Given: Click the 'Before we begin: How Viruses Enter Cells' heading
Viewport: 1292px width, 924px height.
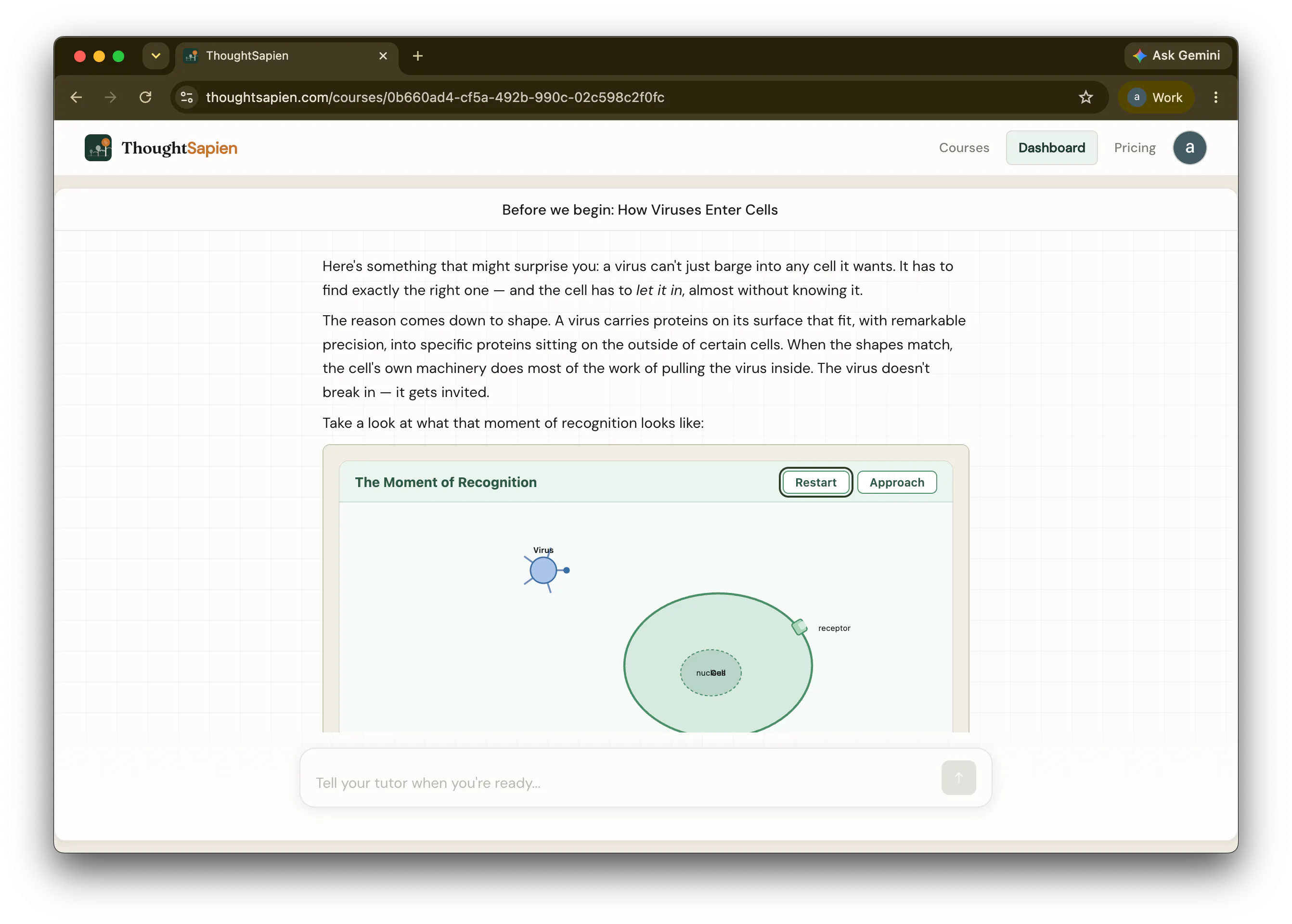Looking at the screenshot, I should pyautogui.click(x=640, y=209).
